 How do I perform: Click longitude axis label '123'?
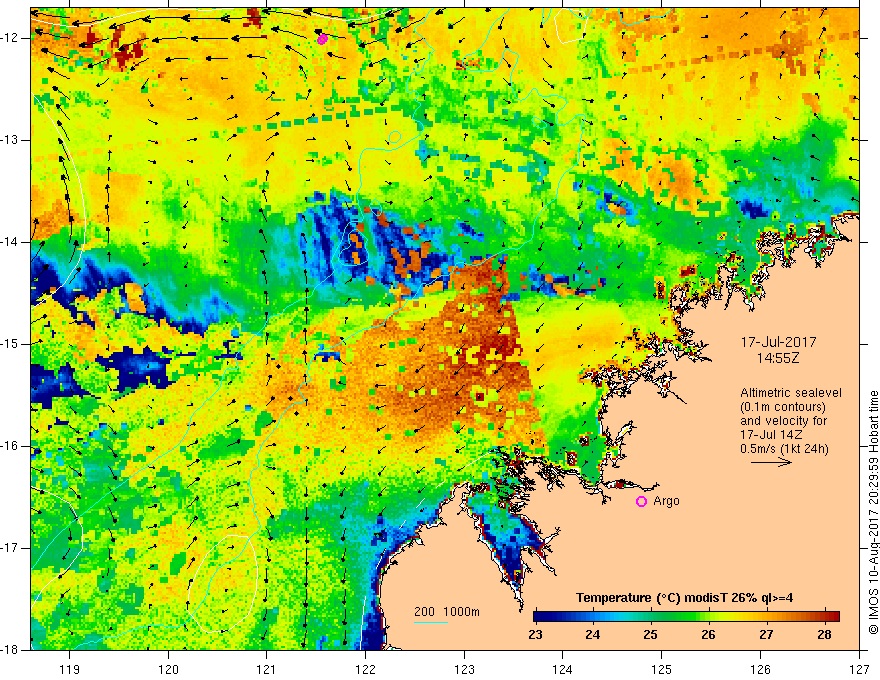(464, 669)
